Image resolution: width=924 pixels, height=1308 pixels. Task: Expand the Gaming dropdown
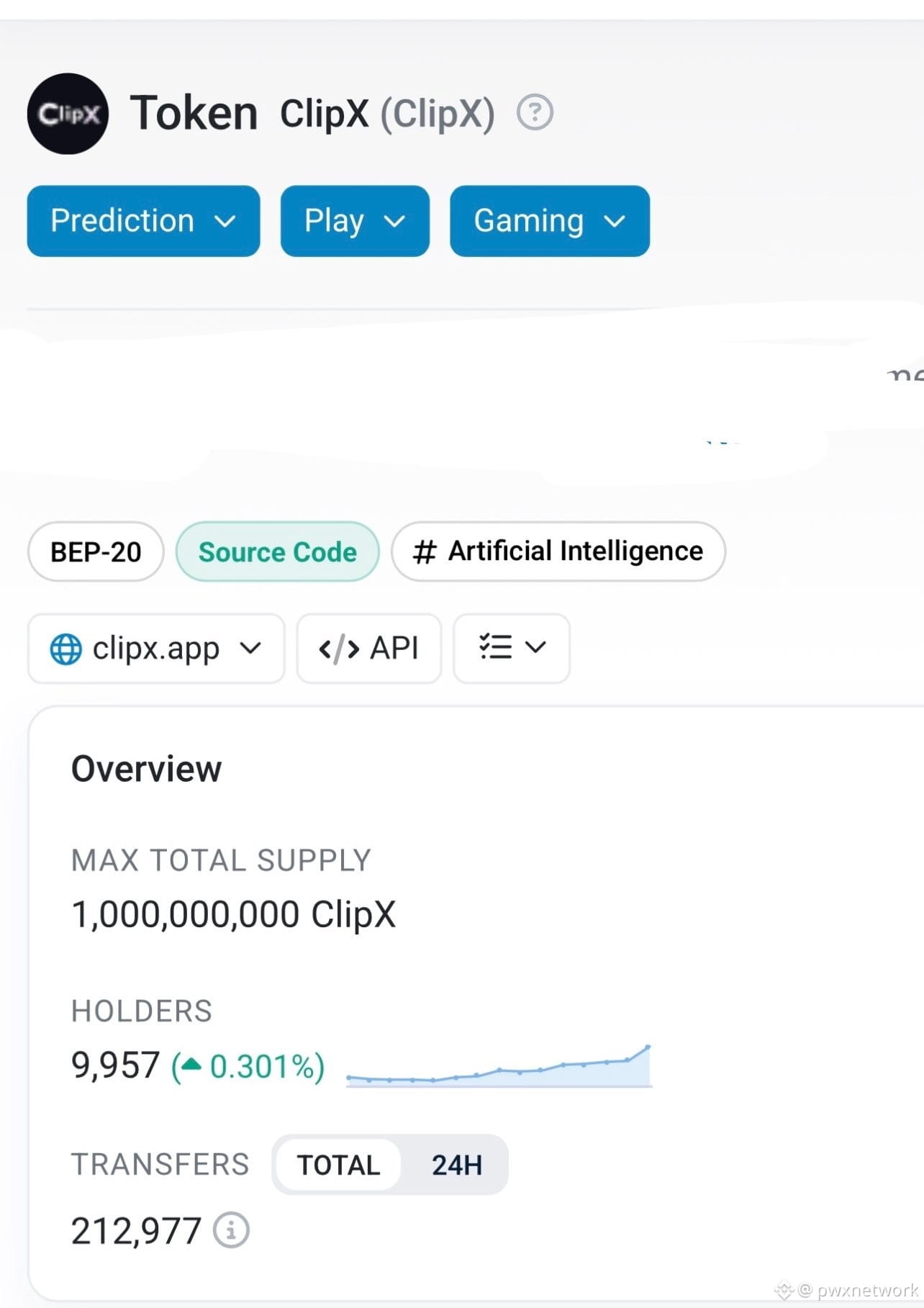(x=550, y=220)
